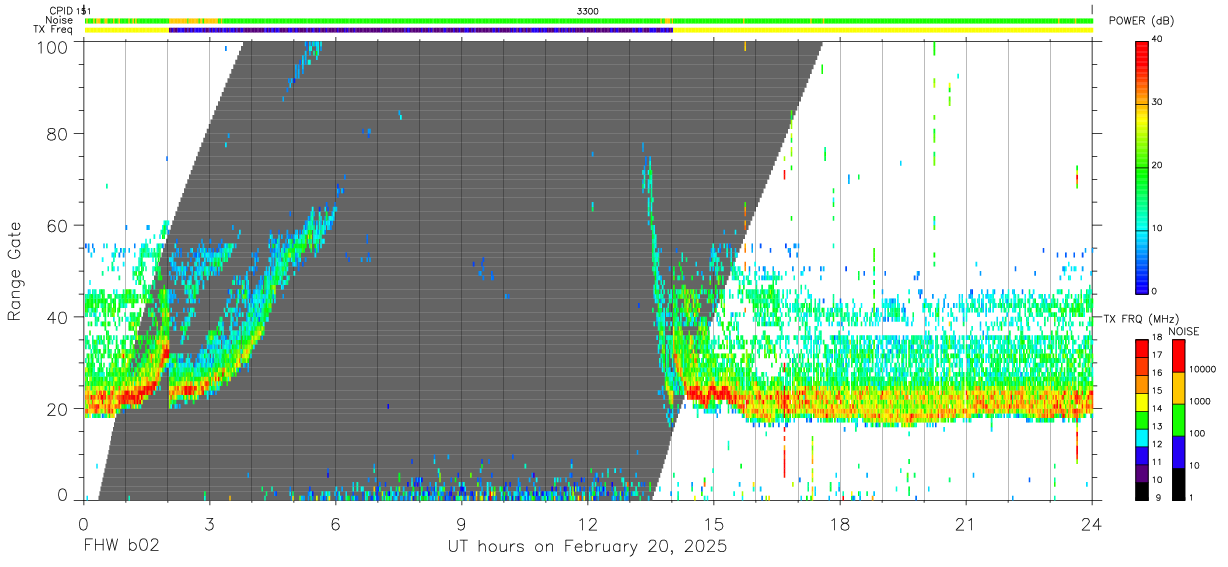The image size is (1228, 567).
Task: Click the 16 MHz label on TX FRQ scale
Action: (1157, 373)
